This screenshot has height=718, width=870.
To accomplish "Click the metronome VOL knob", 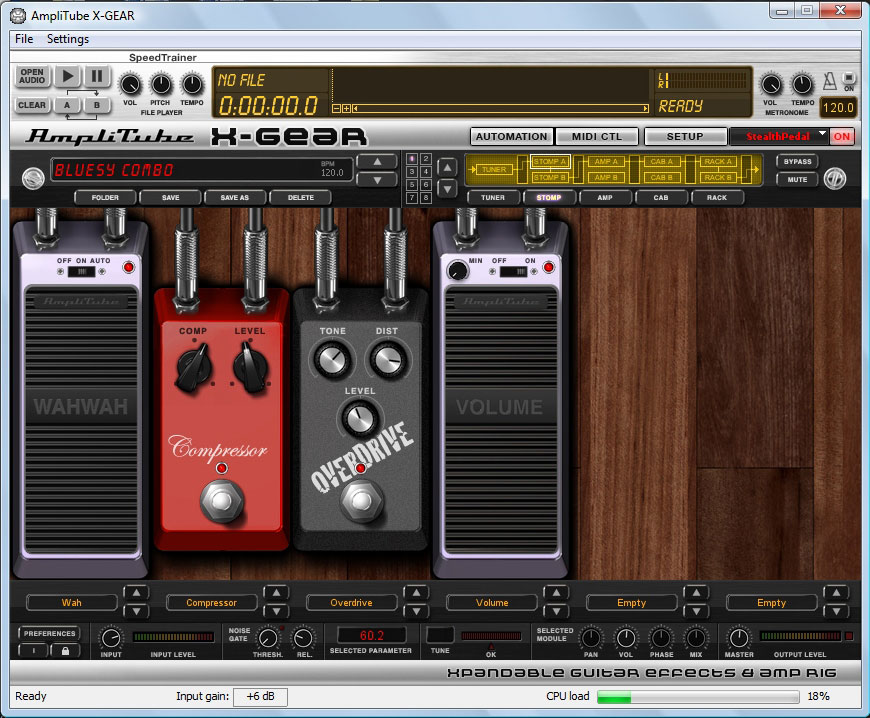I will click(771, 84).
